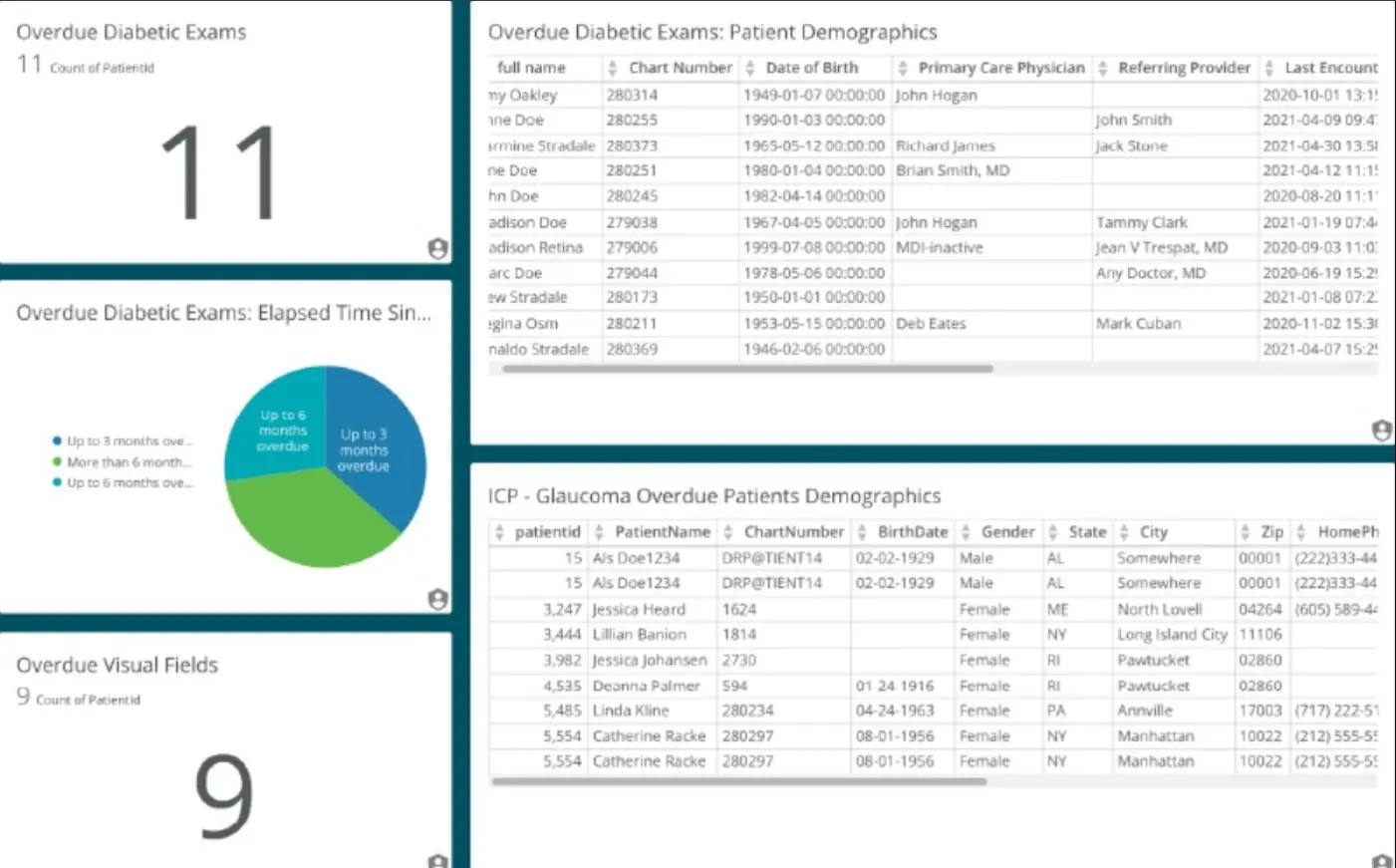Image resolution: width=1396 pixels, height=868 pixels.
Task: Click the user shield icon on the Patient Demographics panel
Action: (1382, 430)
